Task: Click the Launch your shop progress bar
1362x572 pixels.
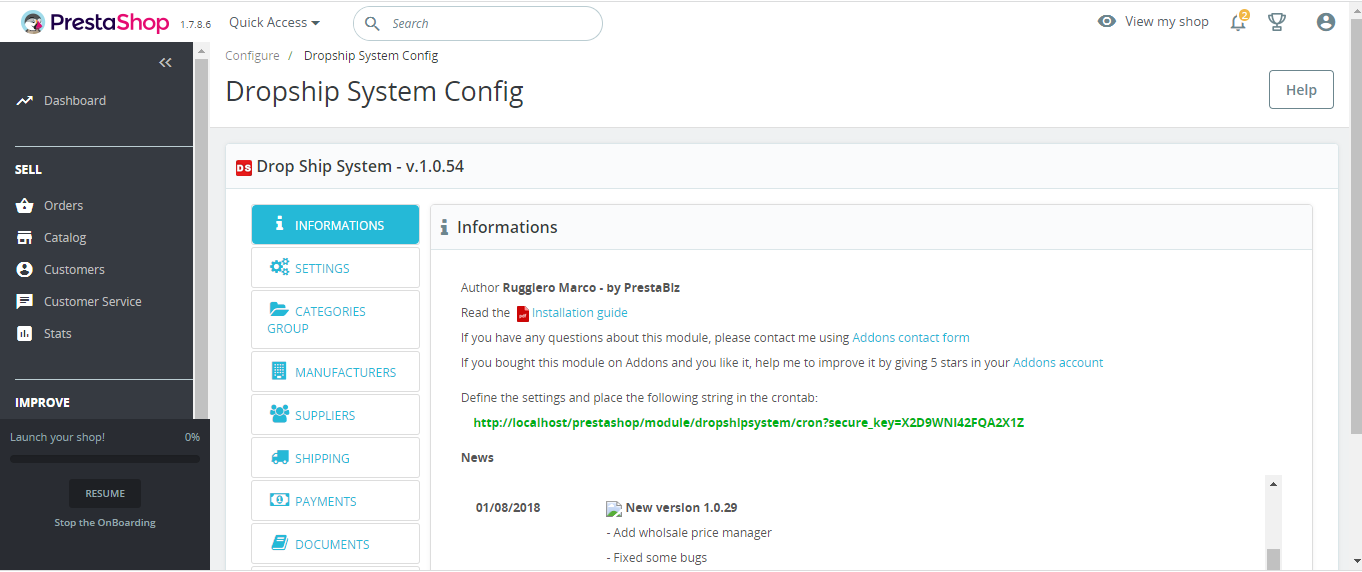Action: click(x=105, y=459)
